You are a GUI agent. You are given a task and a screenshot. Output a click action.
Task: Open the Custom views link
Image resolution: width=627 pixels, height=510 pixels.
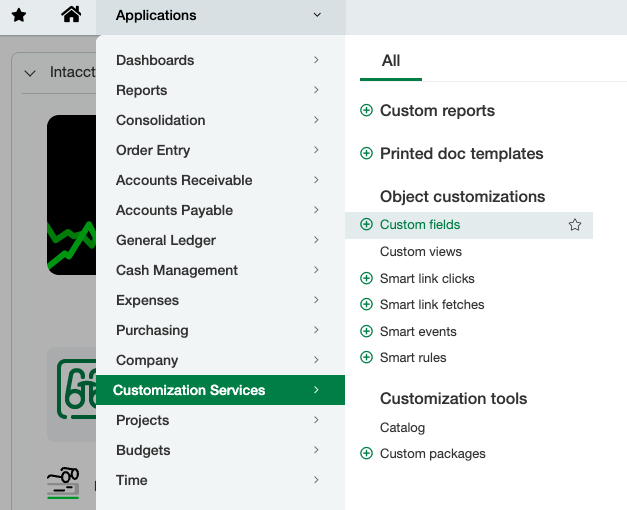[x=421, y=252]
